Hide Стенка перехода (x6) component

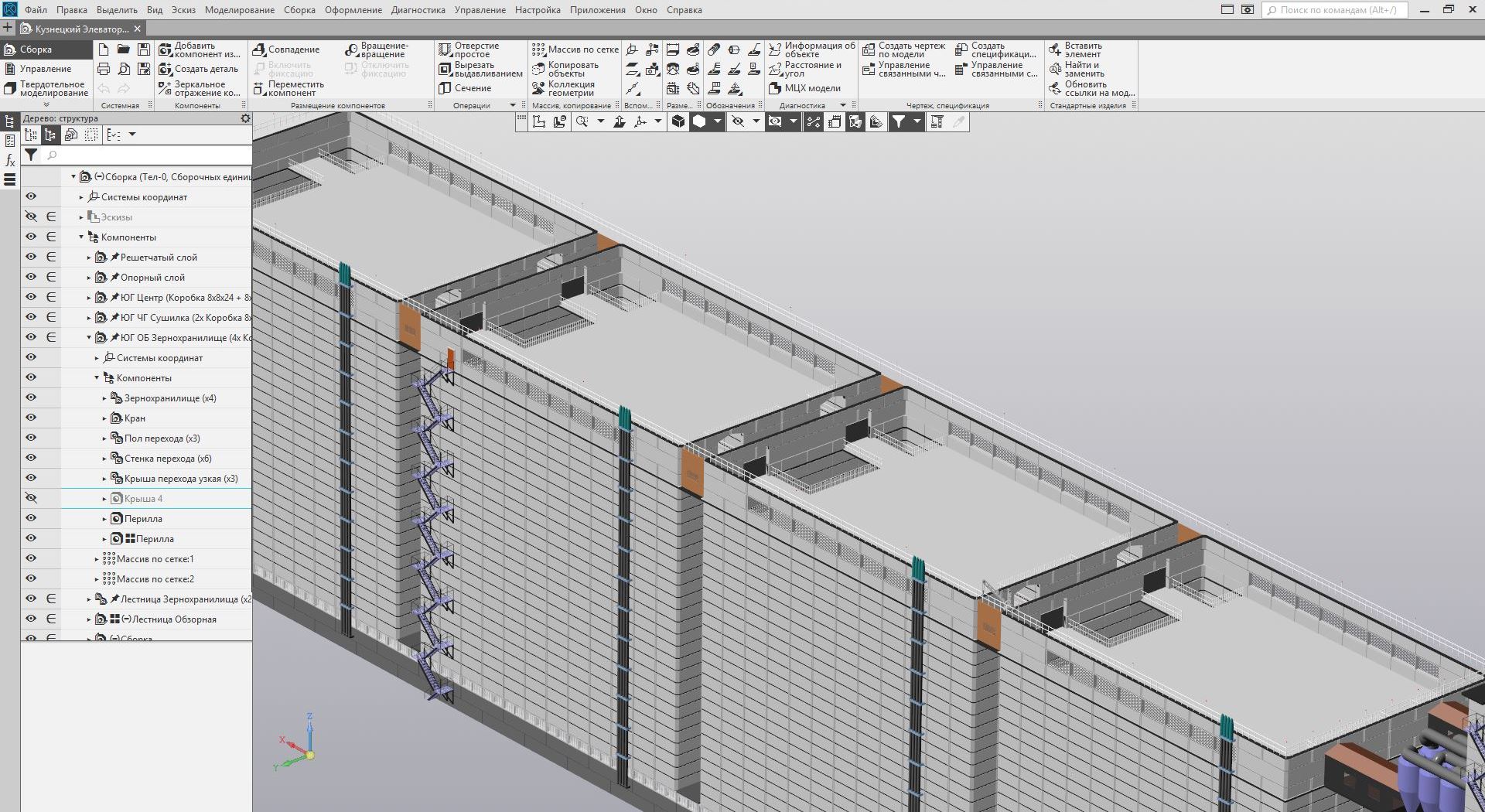[31, 458]
